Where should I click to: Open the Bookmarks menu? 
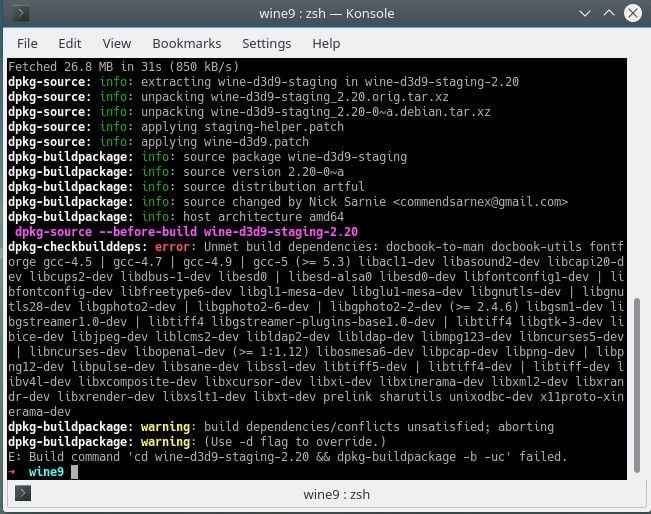point(186,44)
